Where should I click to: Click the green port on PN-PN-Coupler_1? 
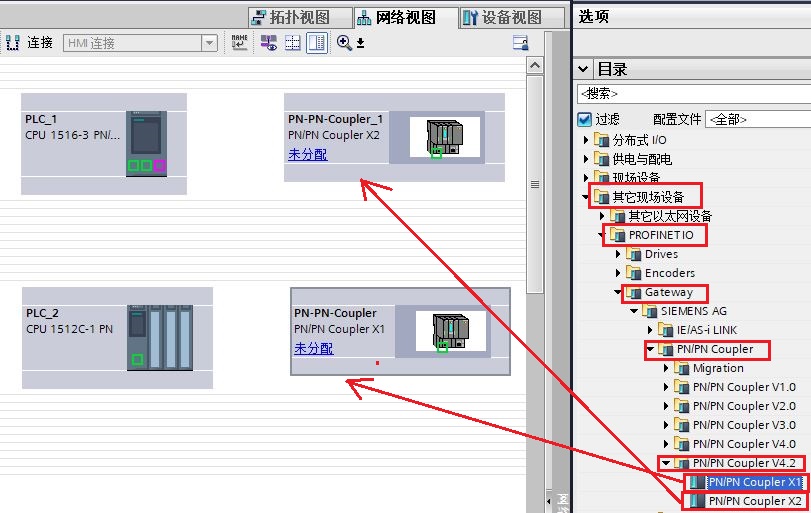[437, 153]
